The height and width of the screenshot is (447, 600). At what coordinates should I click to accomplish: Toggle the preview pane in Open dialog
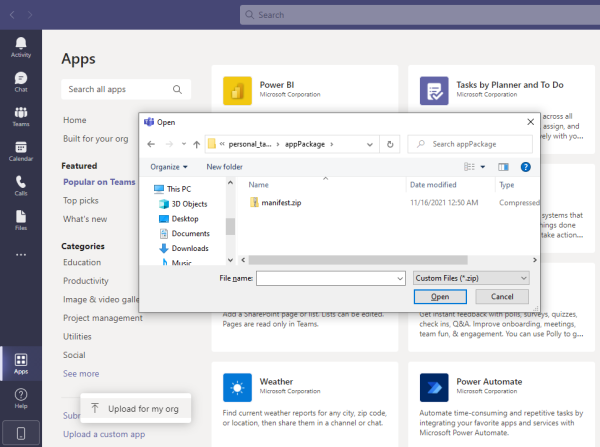503,167
